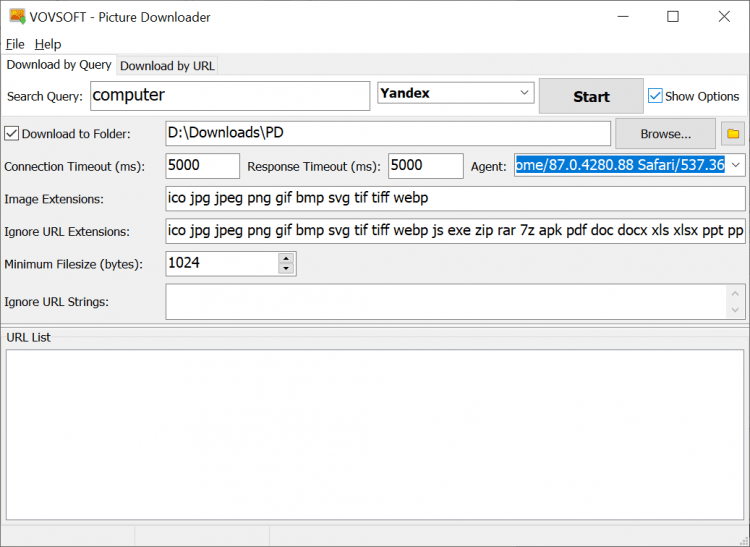
Task: Expand the Agent user-agent dropdown
Action: coord(736,165)
